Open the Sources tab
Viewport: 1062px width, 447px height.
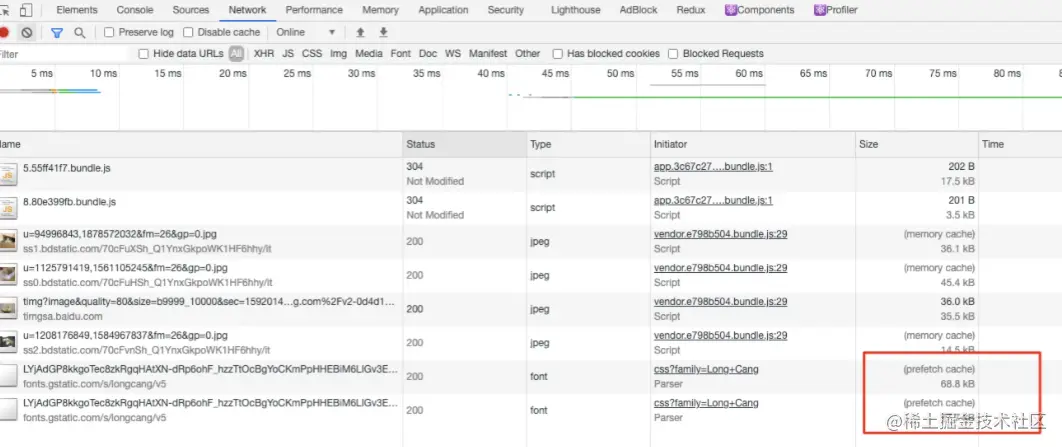tap(191, 10)
